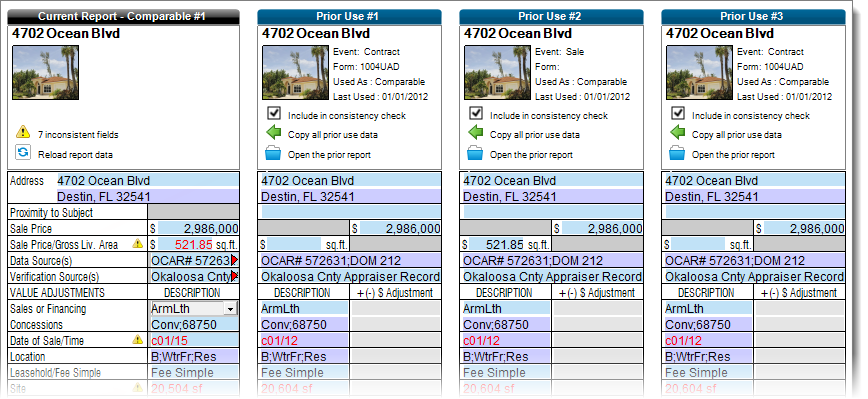Select the Prior Use #1 header

coord(349,17)
